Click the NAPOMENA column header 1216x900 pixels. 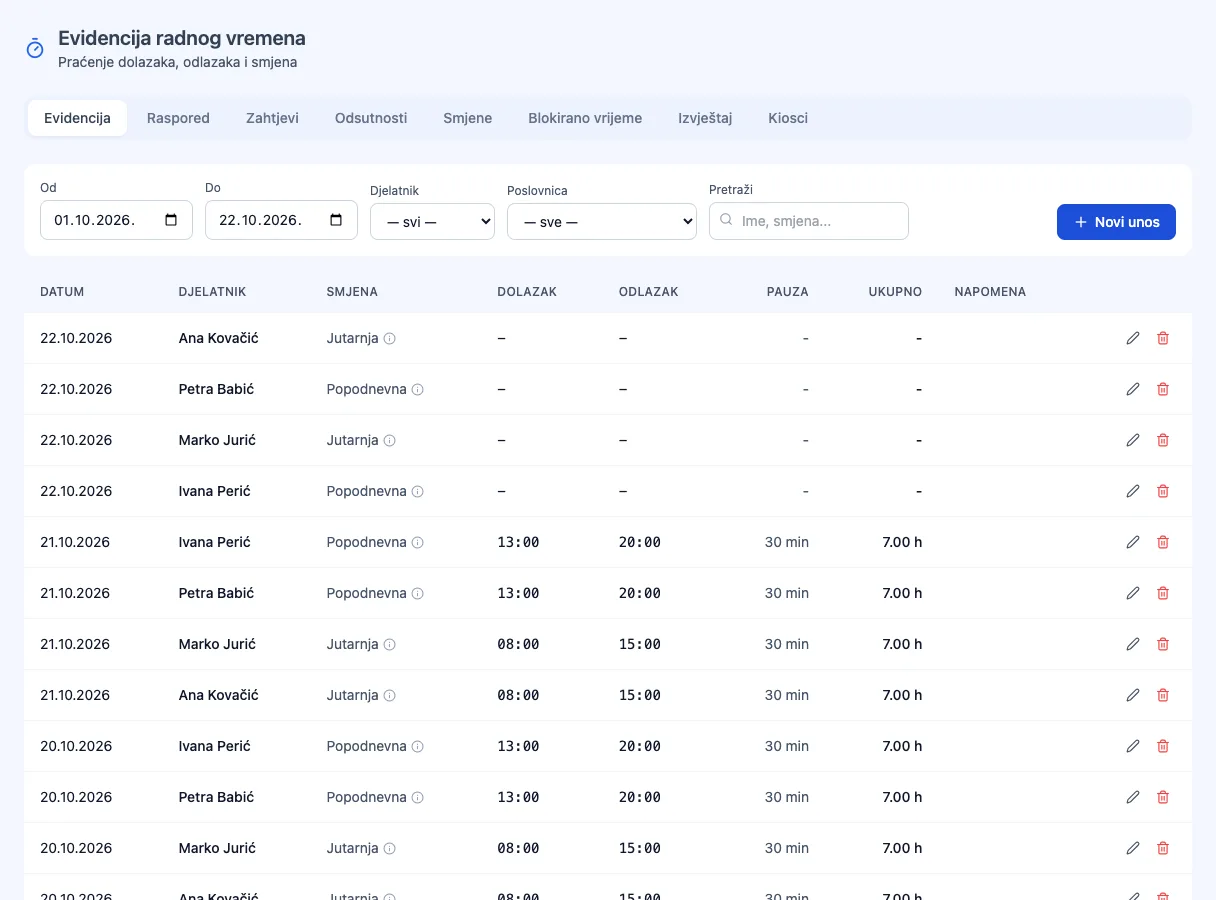click(x=990, y=292)
